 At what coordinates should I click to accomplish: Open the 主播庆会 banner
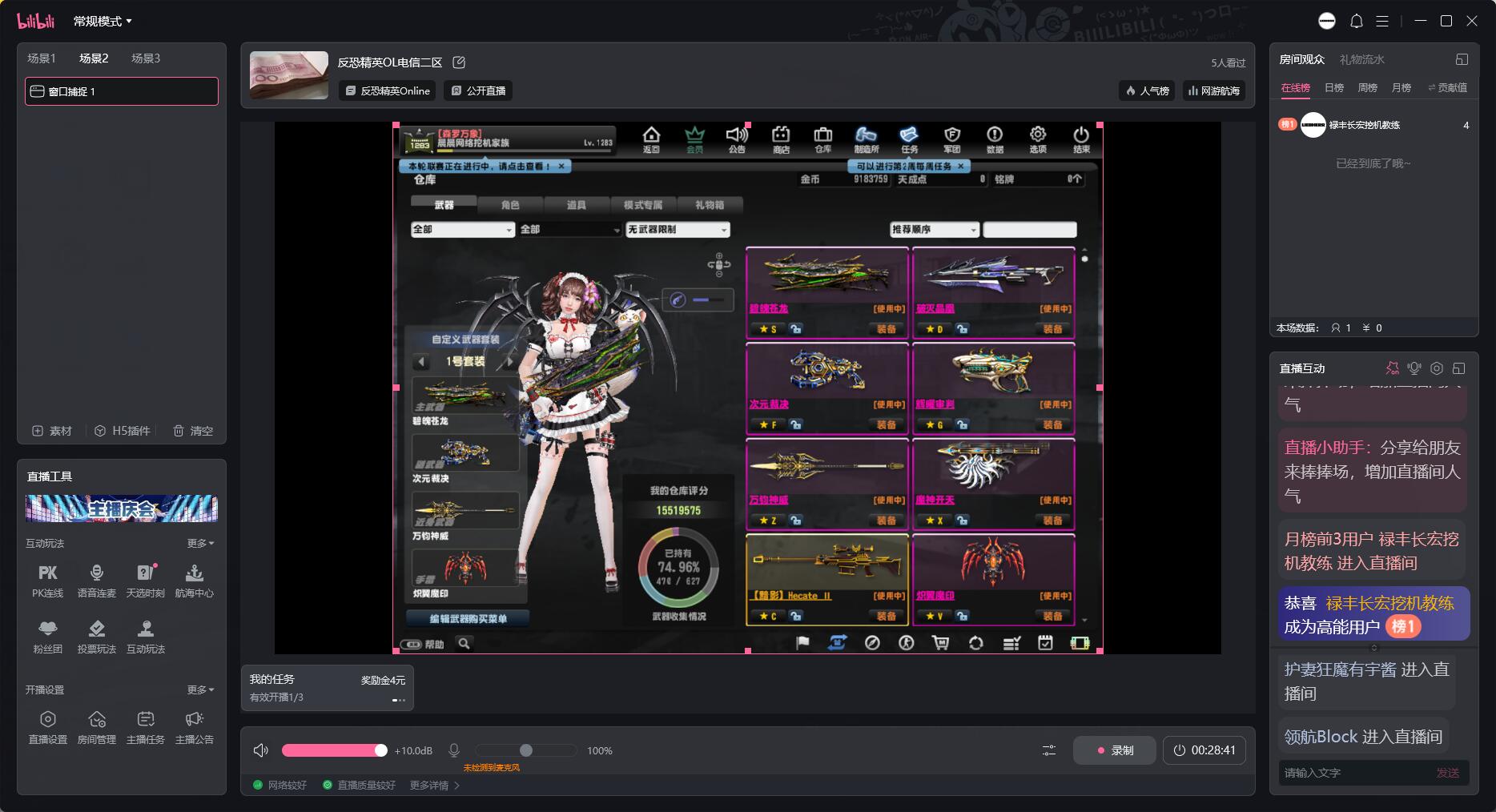122,509
